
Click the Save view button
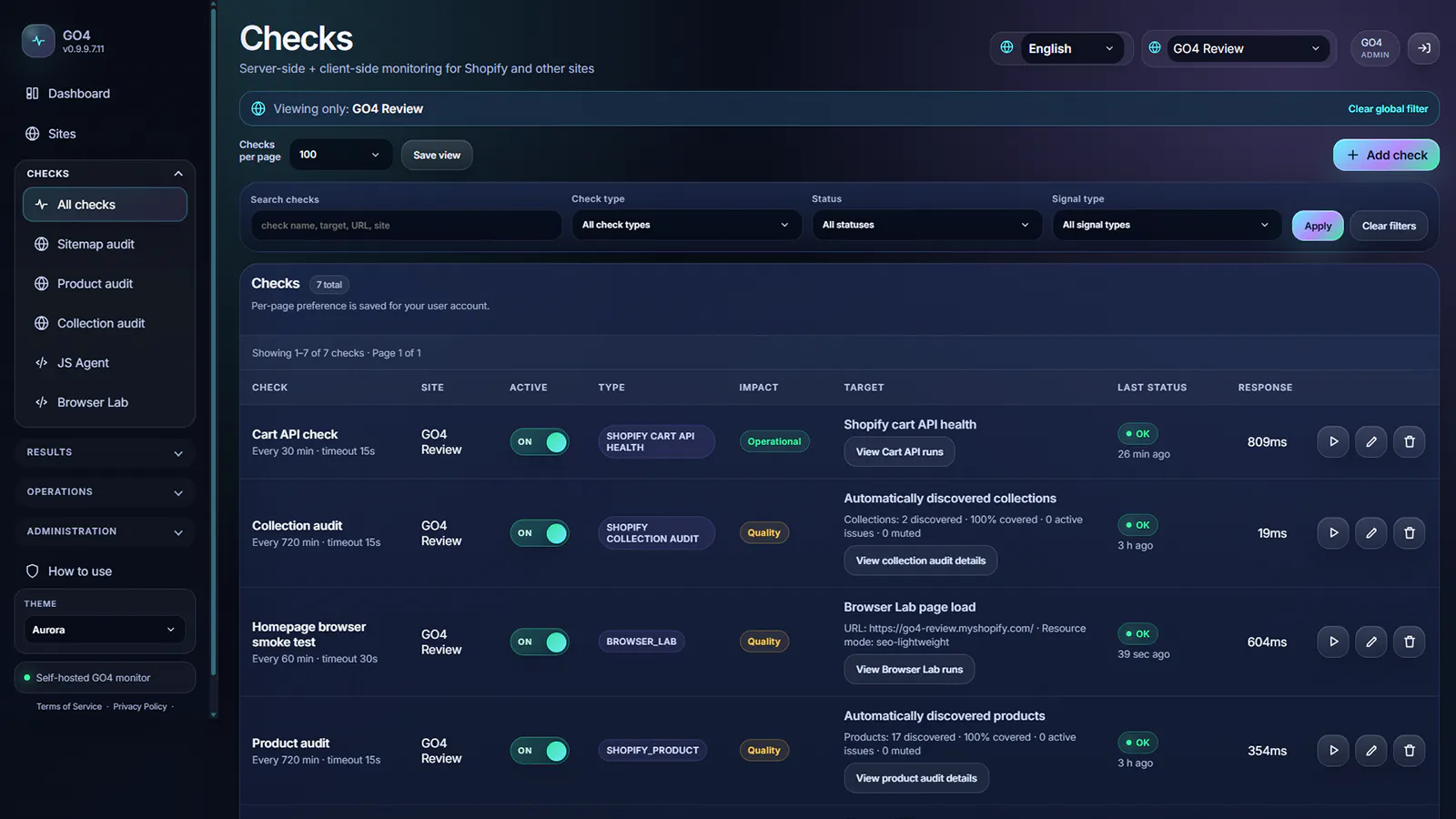pyautogui.click(x=437, y=155)
